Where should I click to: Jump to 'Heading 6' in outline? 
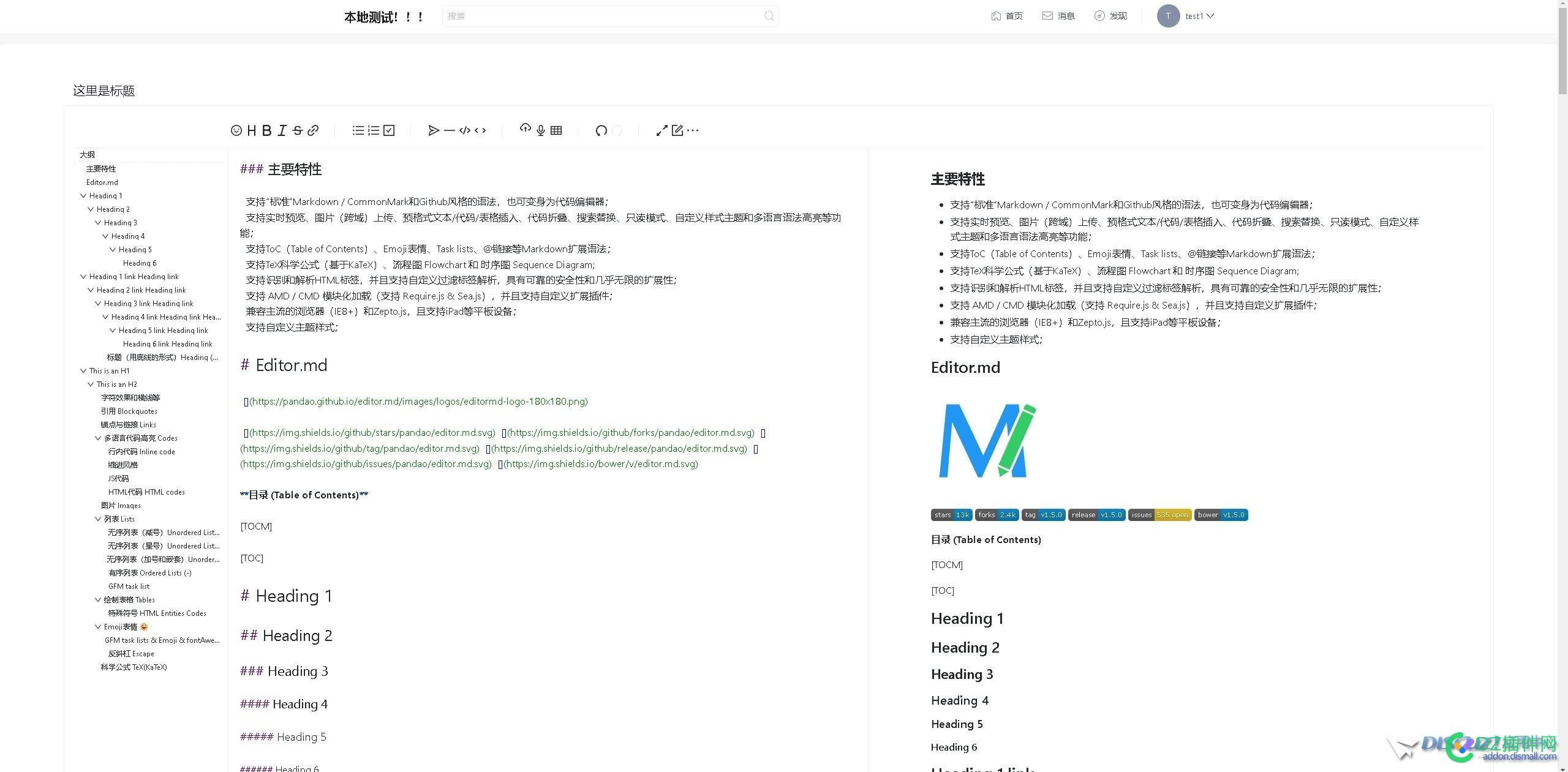click(x=140, y=263)
